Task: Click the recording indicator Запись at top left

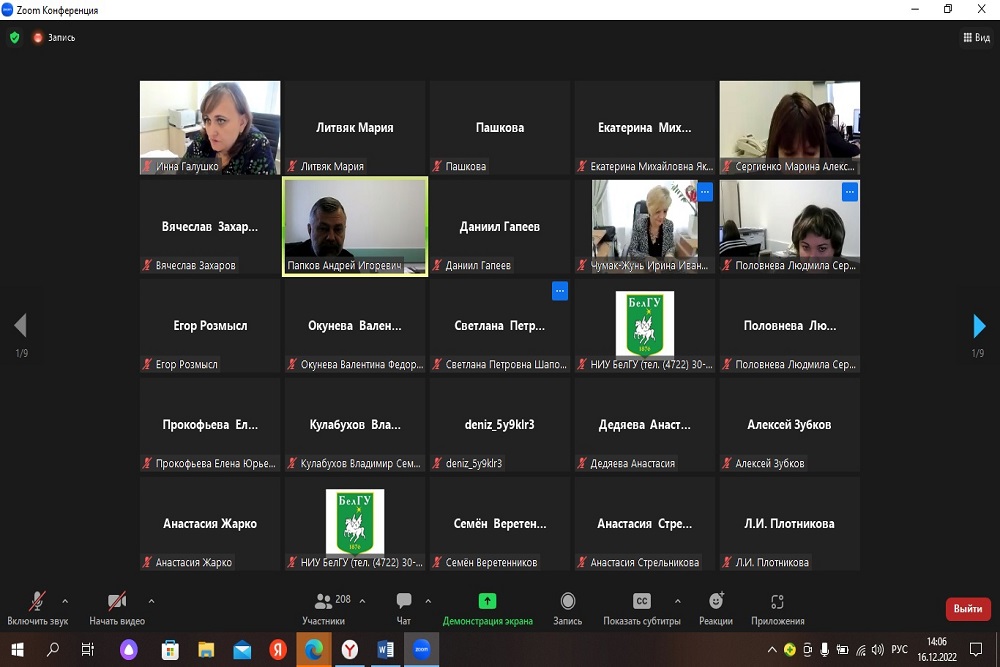Action: 54,38
